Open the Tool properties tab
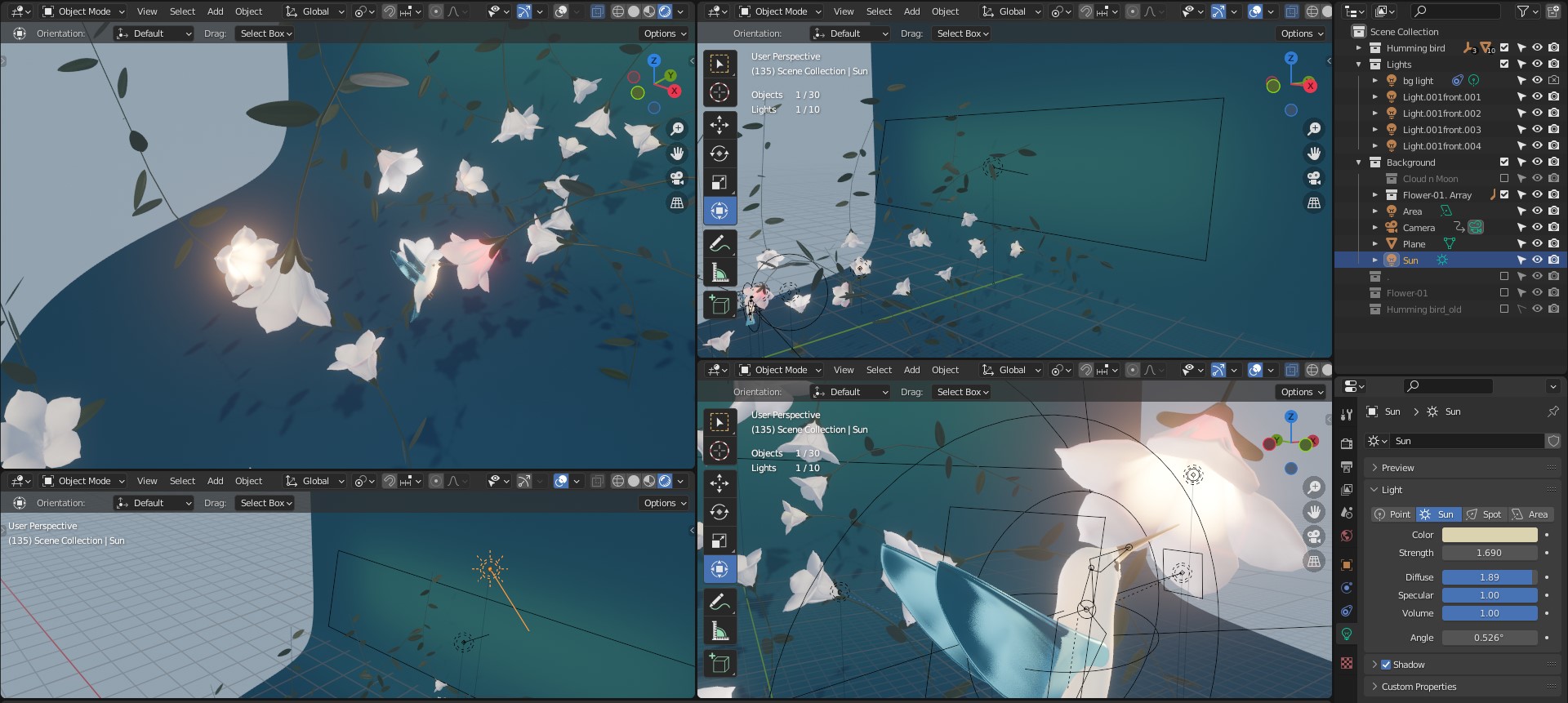 click(1347, 414)
